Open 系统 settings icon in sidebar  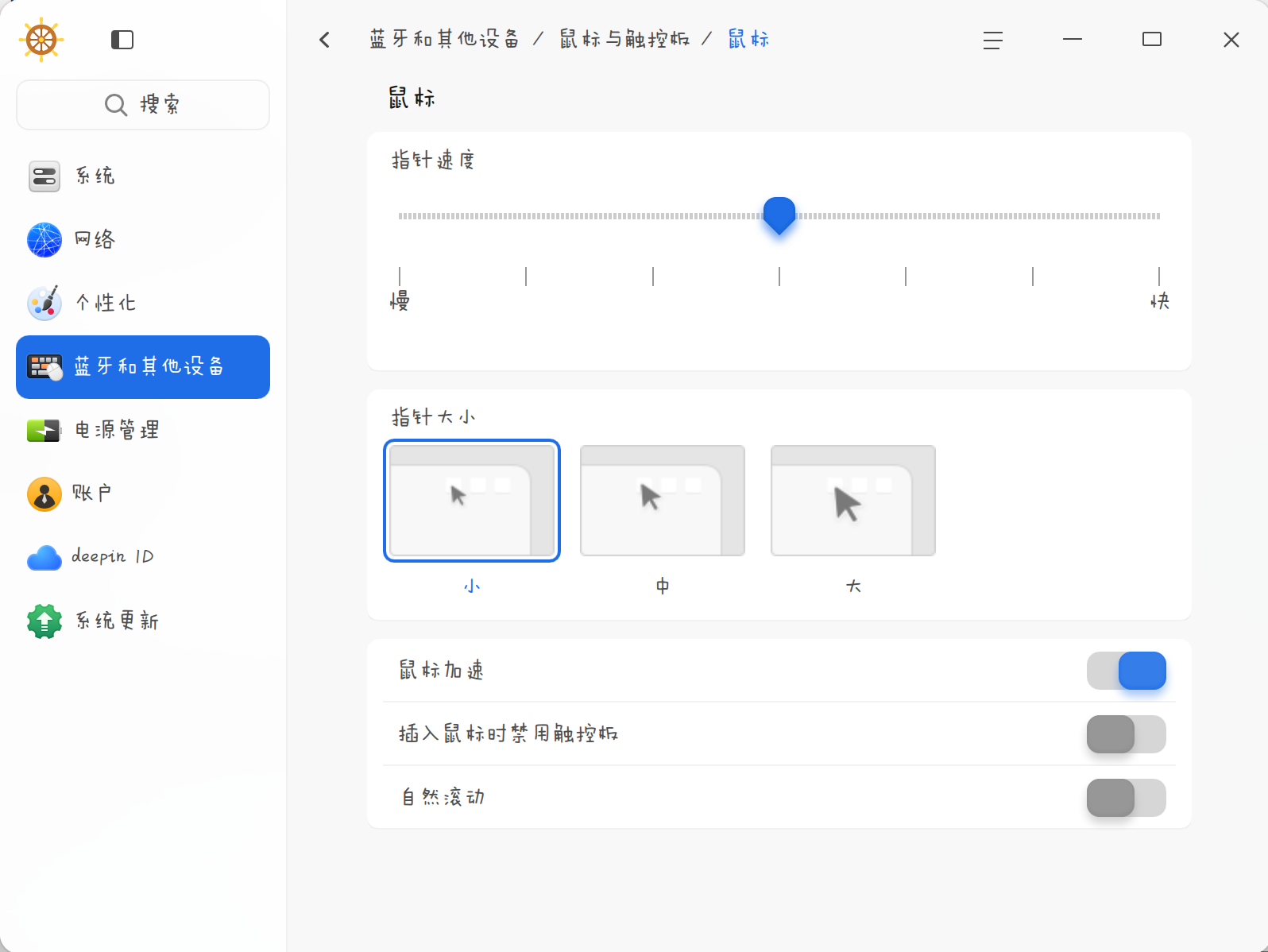44,176
